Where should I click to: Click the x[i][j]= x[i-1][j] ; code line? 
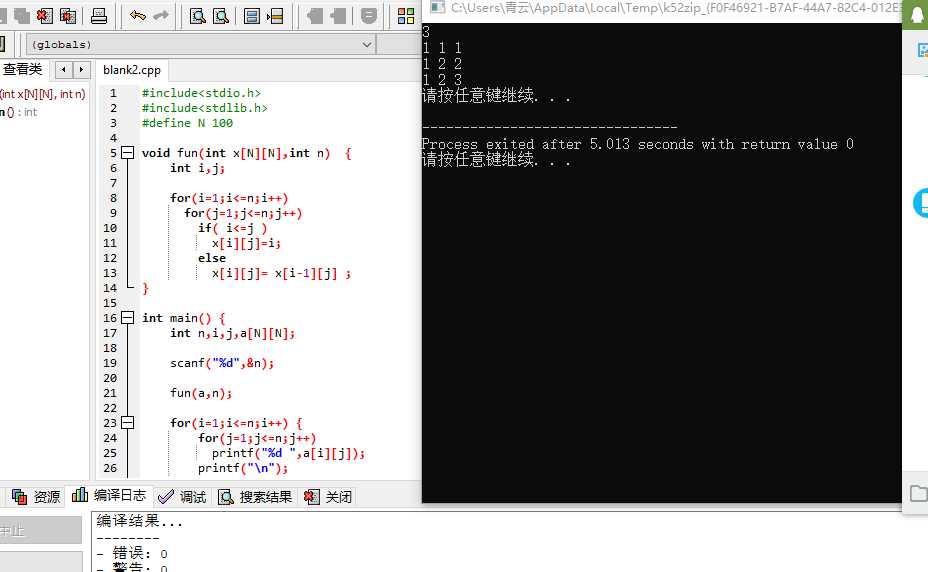pos(281,274)
